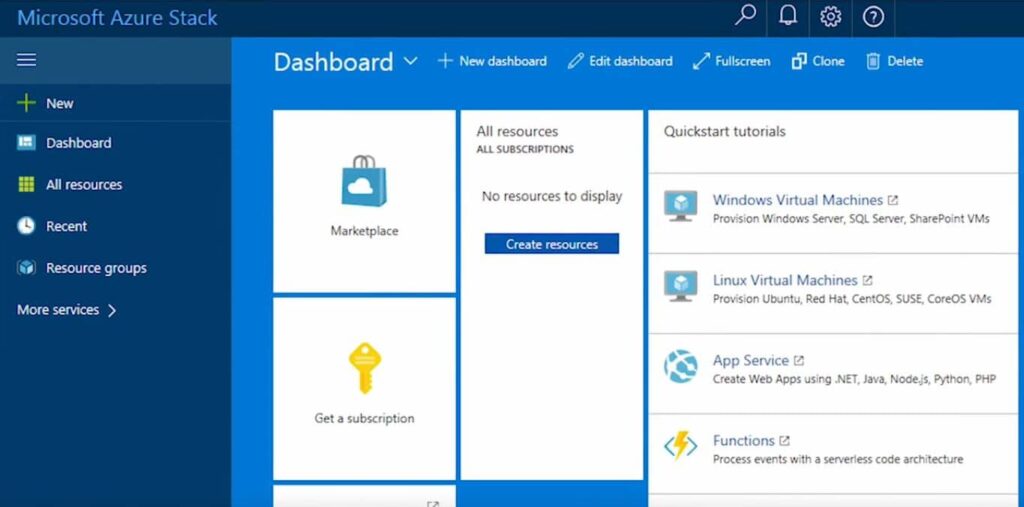Open portal settings gear icon
Image resolution: width=1024 pixels, height=507 pixels.
click(x=830, y=17)
